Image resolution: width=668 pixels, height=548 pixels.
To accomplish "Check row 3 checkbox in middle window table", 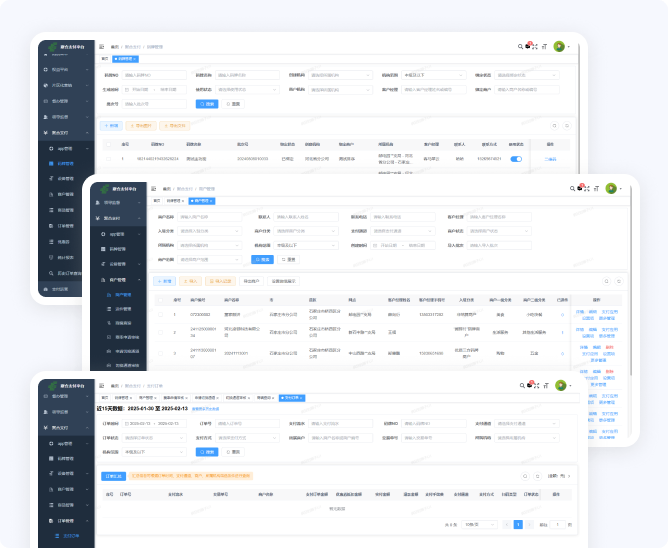I will [161, 353].
